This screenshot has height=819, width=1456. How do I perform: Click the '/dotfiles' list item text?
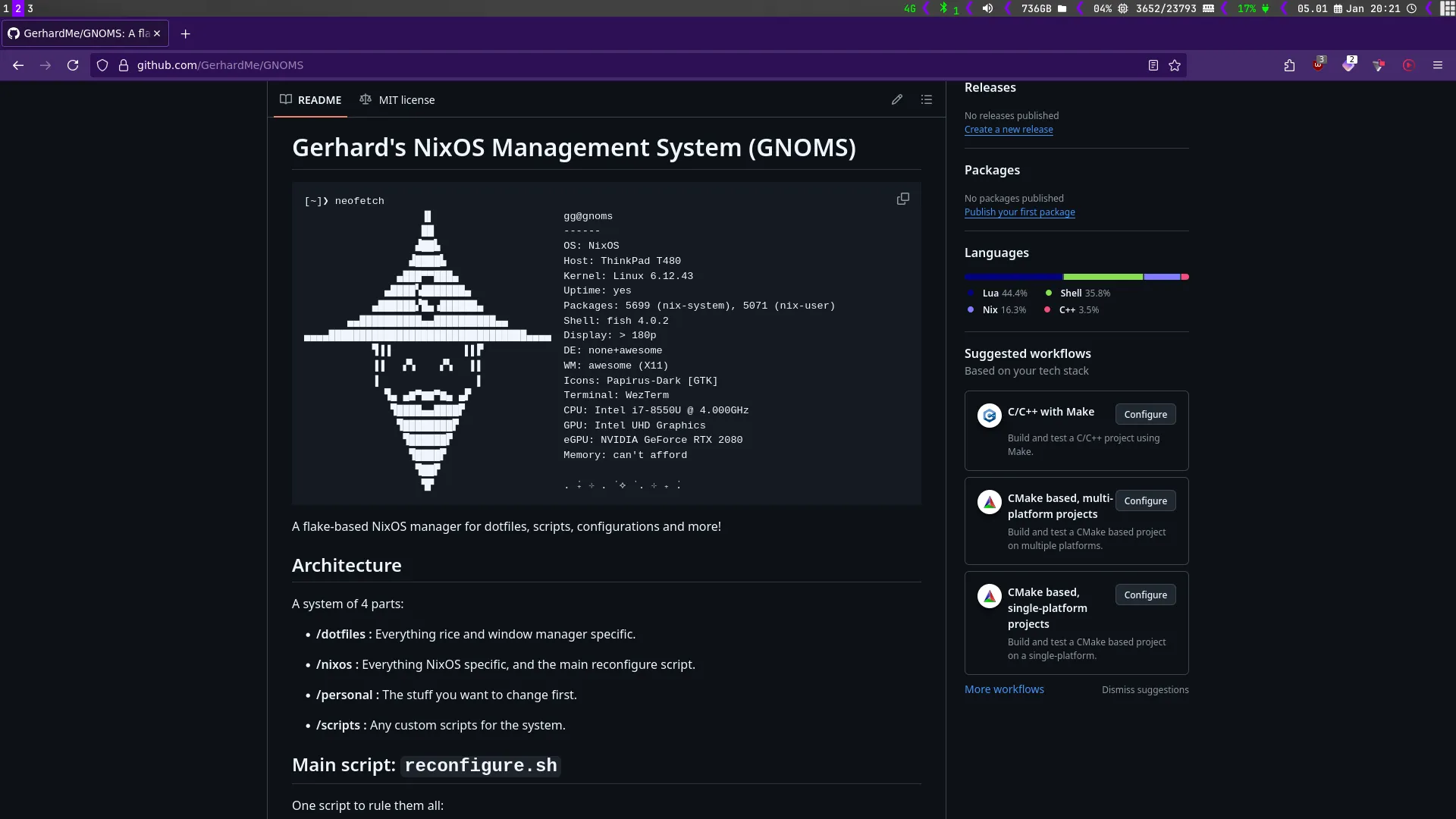[475, 635]
